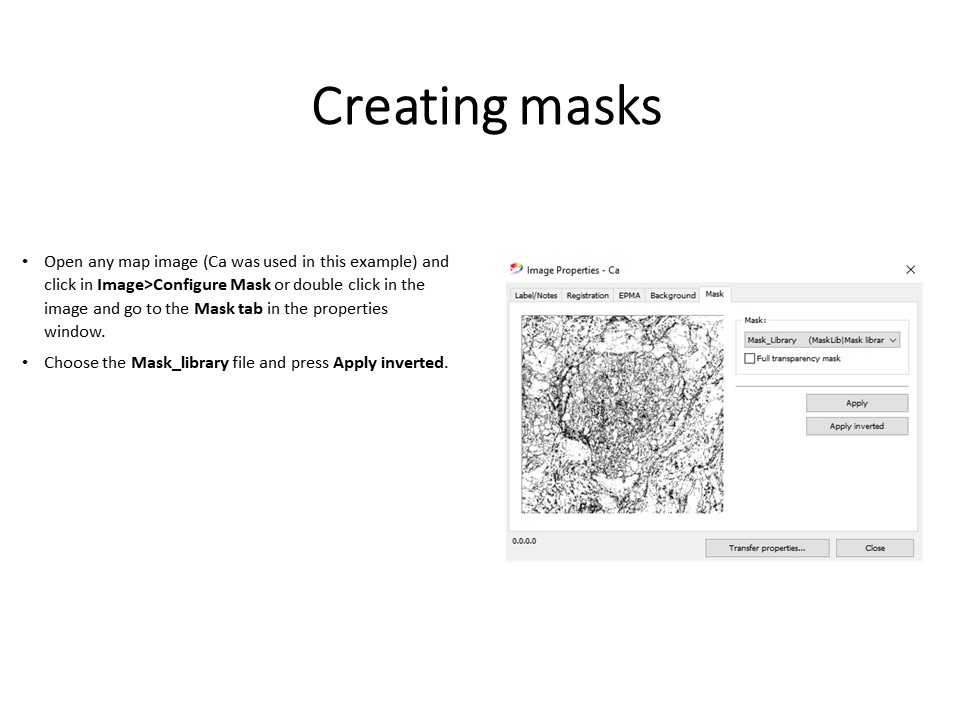Open the Registration tab
The width and height of the screenshot is (960, 720).
pos(587,296)
